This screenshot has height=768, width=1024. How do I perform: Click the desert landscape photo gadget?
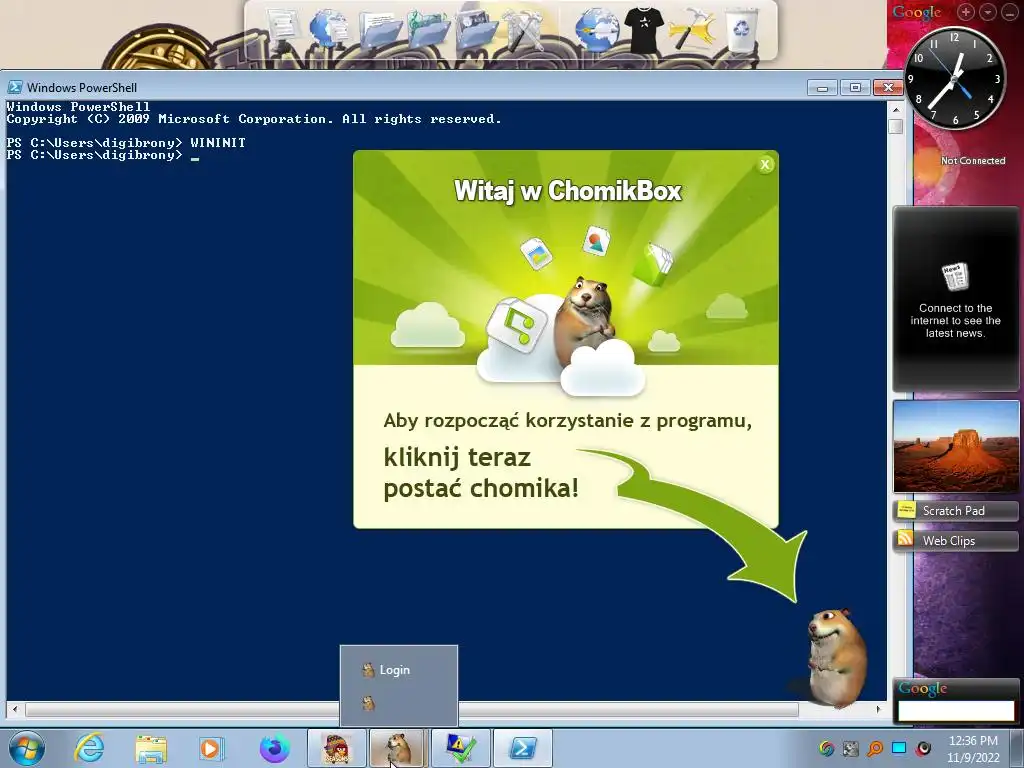point(955,446)
